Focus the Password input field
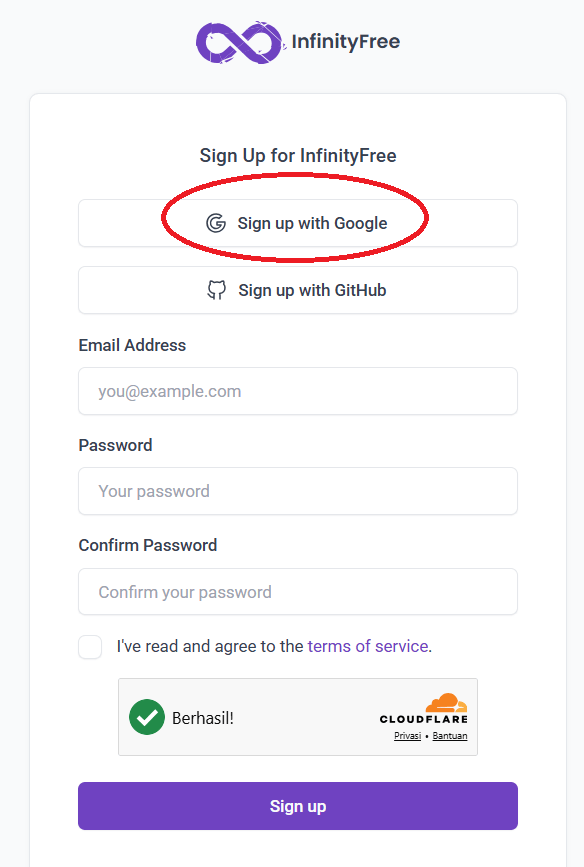This screenshot has width=584, height=867. coord(298,492)
